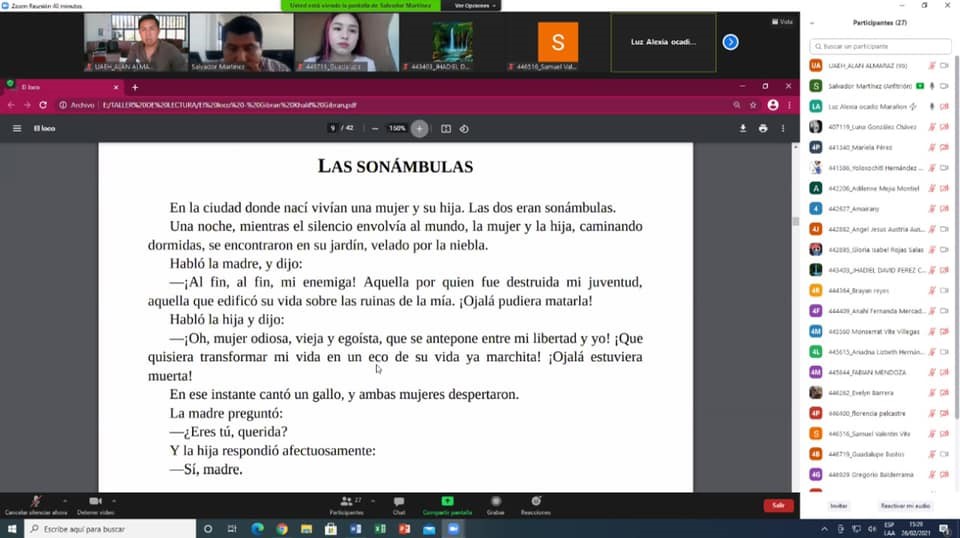Image resolution: width=960 pixels, height=538 pixels.
Task: Open Google Chrome from taskbar
Action: (282, 529)
